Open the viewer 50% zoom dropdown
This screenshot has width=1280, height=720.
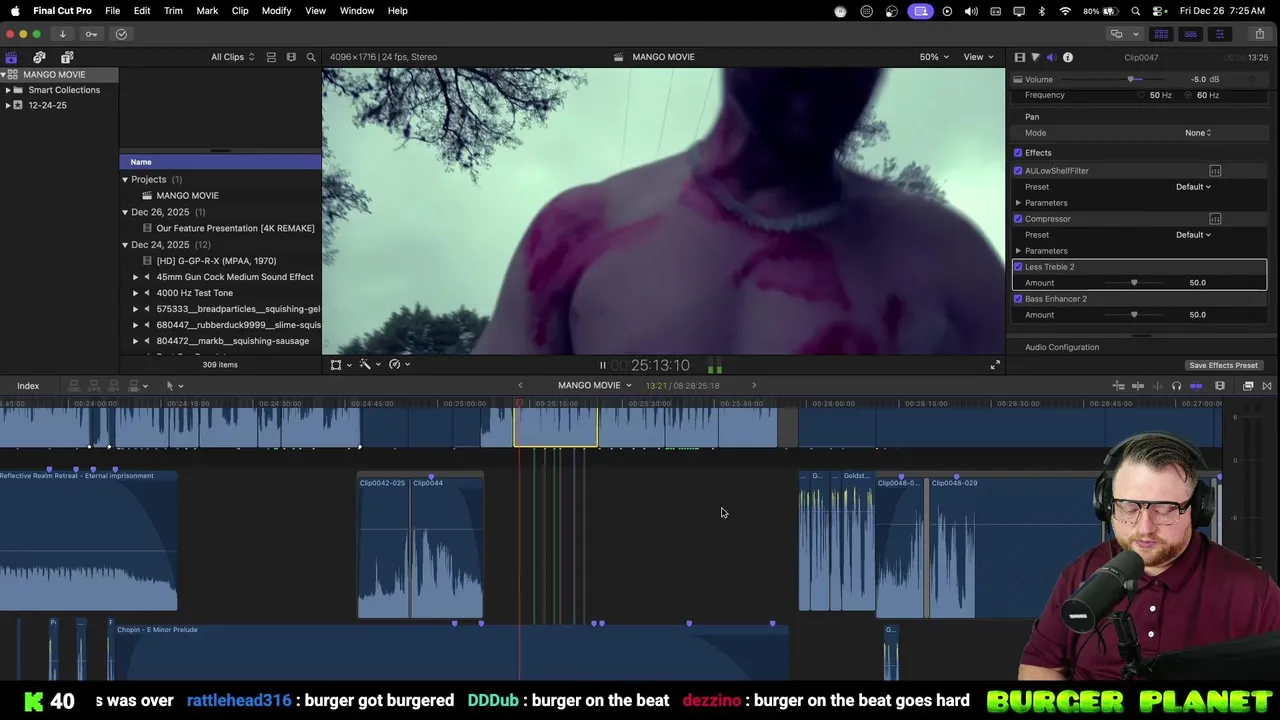(x=935, y=57)
